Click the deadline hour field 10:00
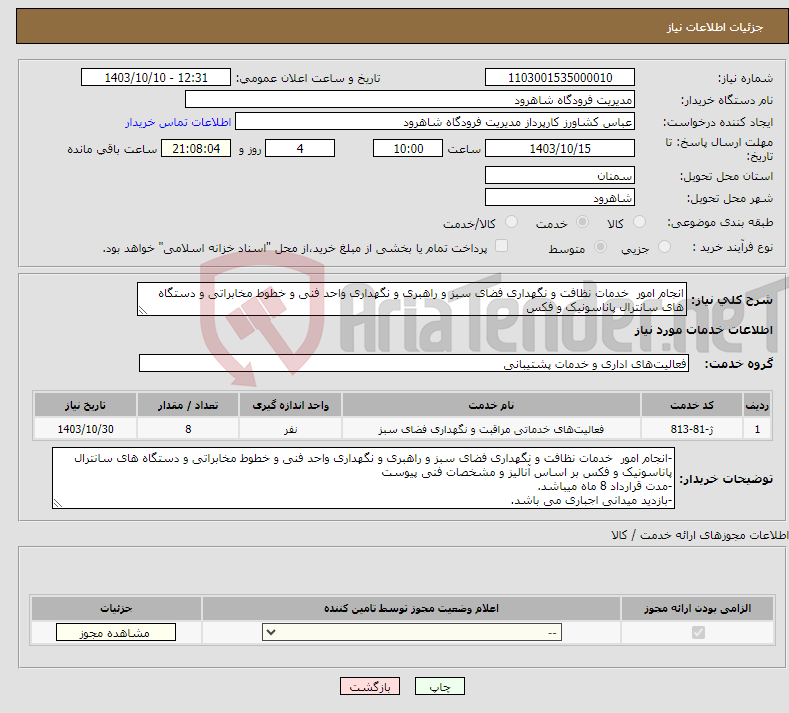Image resolution: width=789 pixels, height=713 pixels. [x=408, y=148]
